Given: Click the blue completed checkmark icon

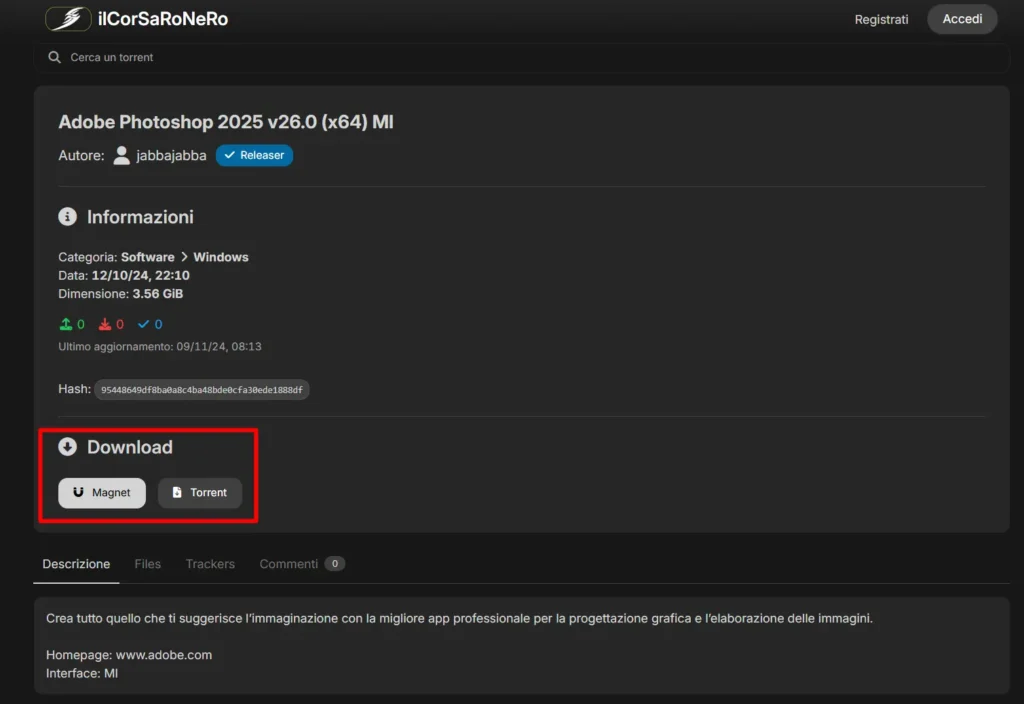Looking at the screenshot, I should (x=143, y=324).
